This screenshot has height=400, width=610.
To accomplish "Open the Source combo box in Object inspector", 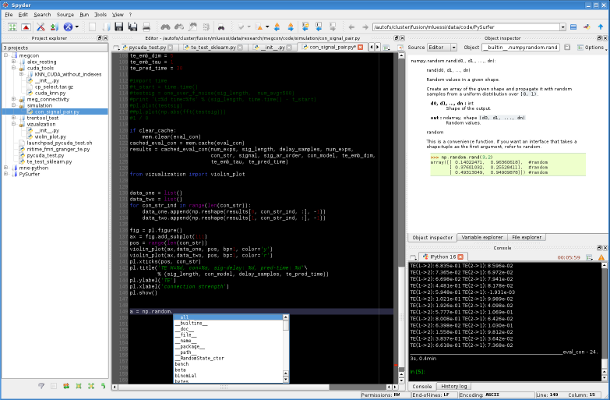I will [440, 47].
